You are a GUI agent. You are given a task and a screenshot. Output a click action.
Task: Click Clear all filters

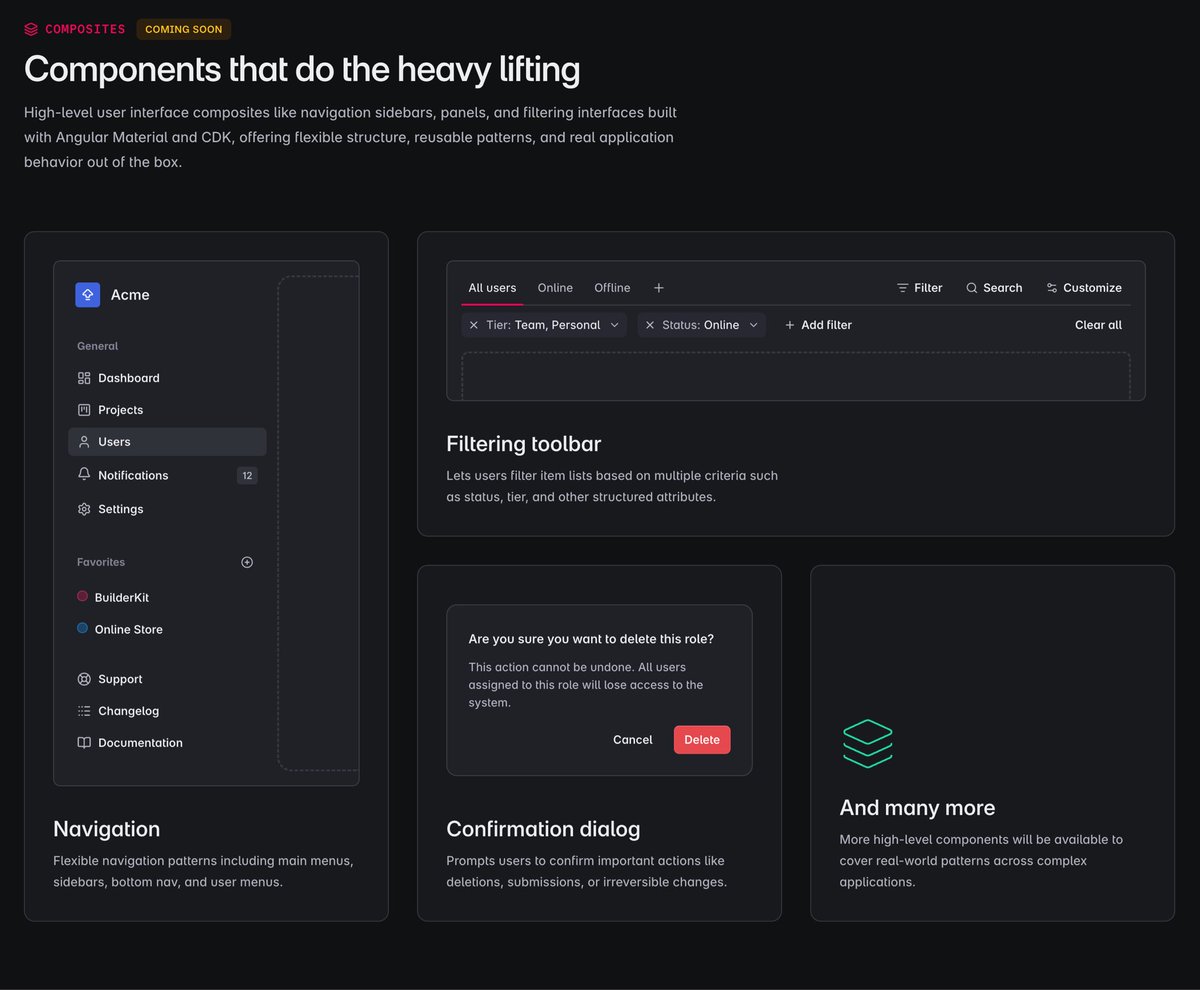1098,325
